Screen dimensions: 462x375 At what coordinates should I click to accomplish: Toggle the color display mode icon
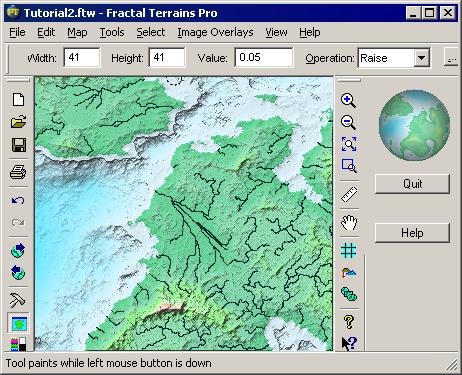[x=18, y=323]
